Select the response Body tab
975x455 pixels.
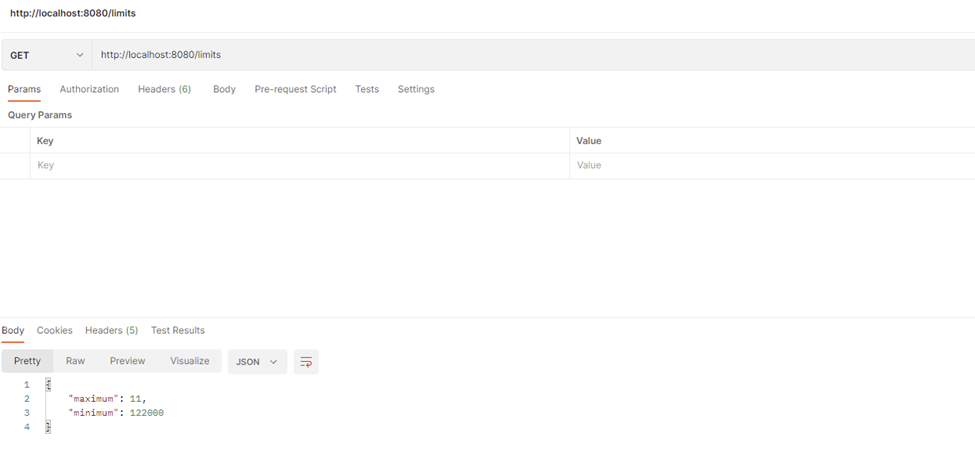[13, 330]
